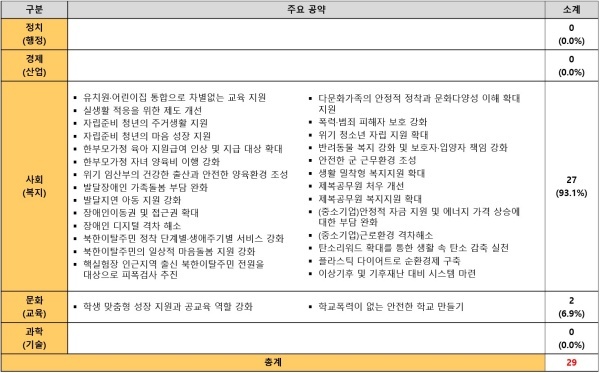Click the 구분 column header
The width and height of the screenshot is (600, 373).
tap(34, 9)
